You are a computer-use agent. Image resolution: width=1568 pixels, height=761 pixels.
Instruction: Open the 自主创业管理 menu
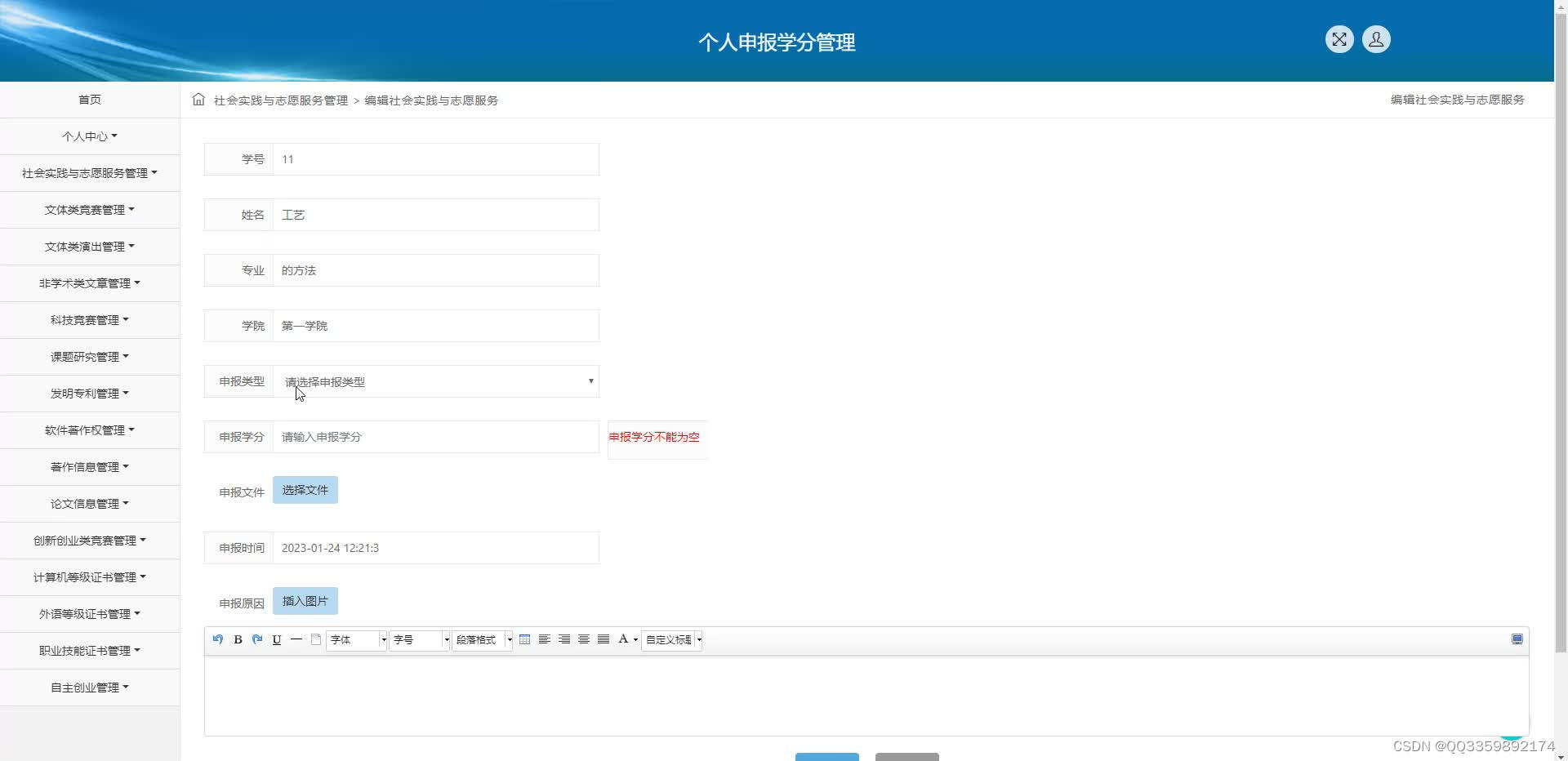(x=90, y=688)
